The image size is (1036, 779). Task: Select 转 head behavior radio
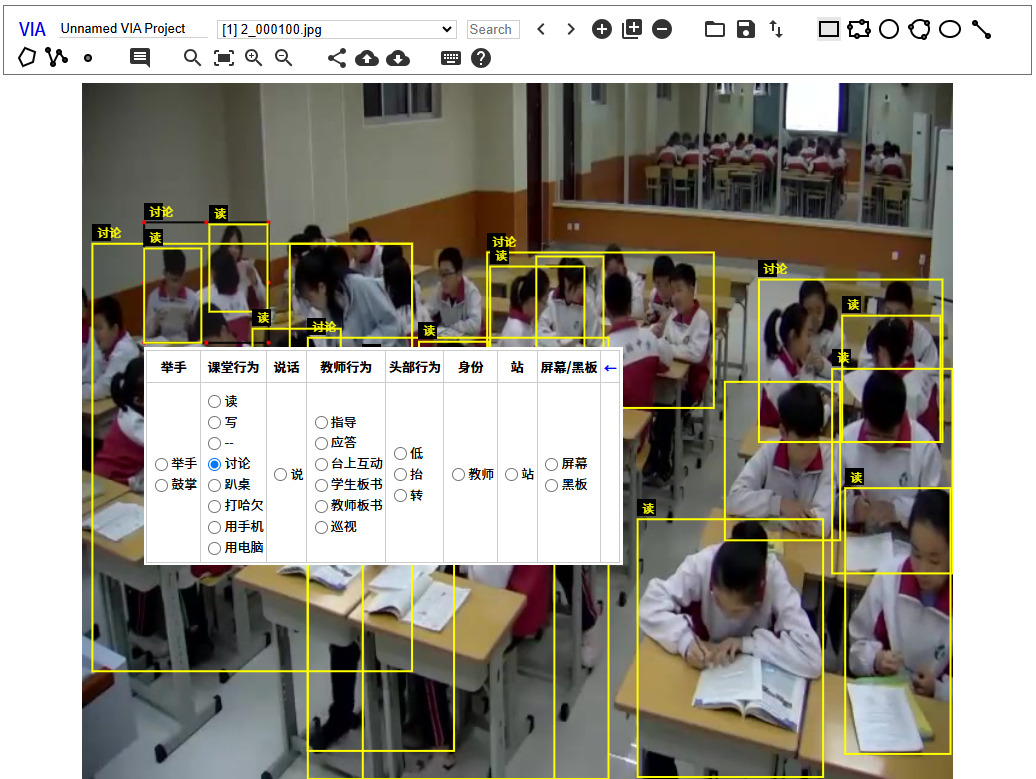click(x=400, y=496)
